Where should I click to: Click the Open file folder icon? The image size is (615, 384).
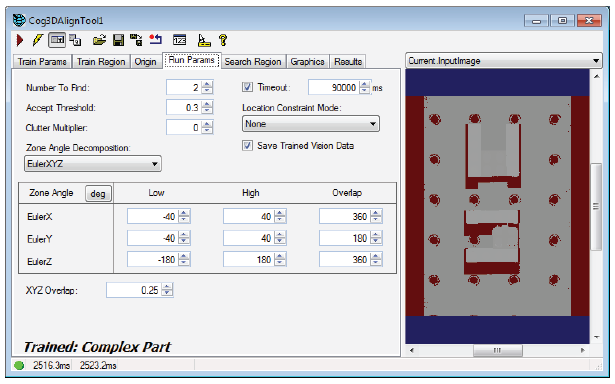coord(99,40)
